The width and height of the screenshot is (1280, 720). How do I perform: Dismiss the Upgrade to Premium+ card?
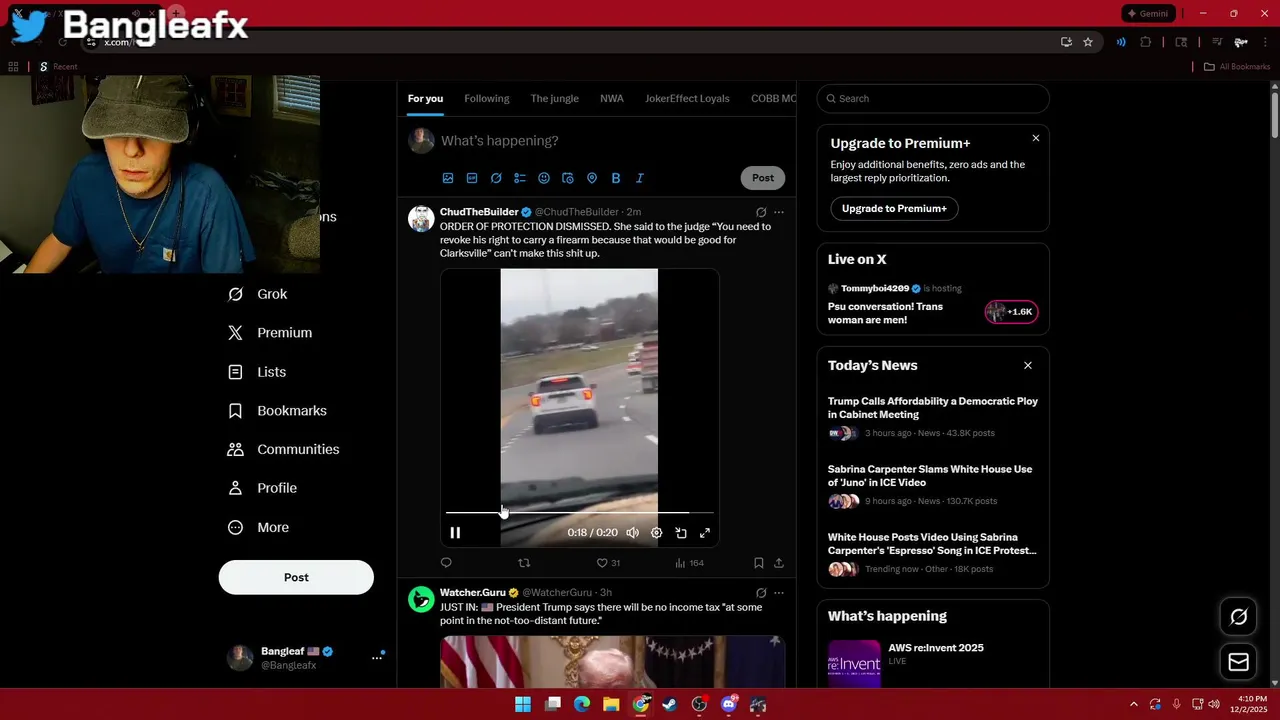tap(1036, 138)
